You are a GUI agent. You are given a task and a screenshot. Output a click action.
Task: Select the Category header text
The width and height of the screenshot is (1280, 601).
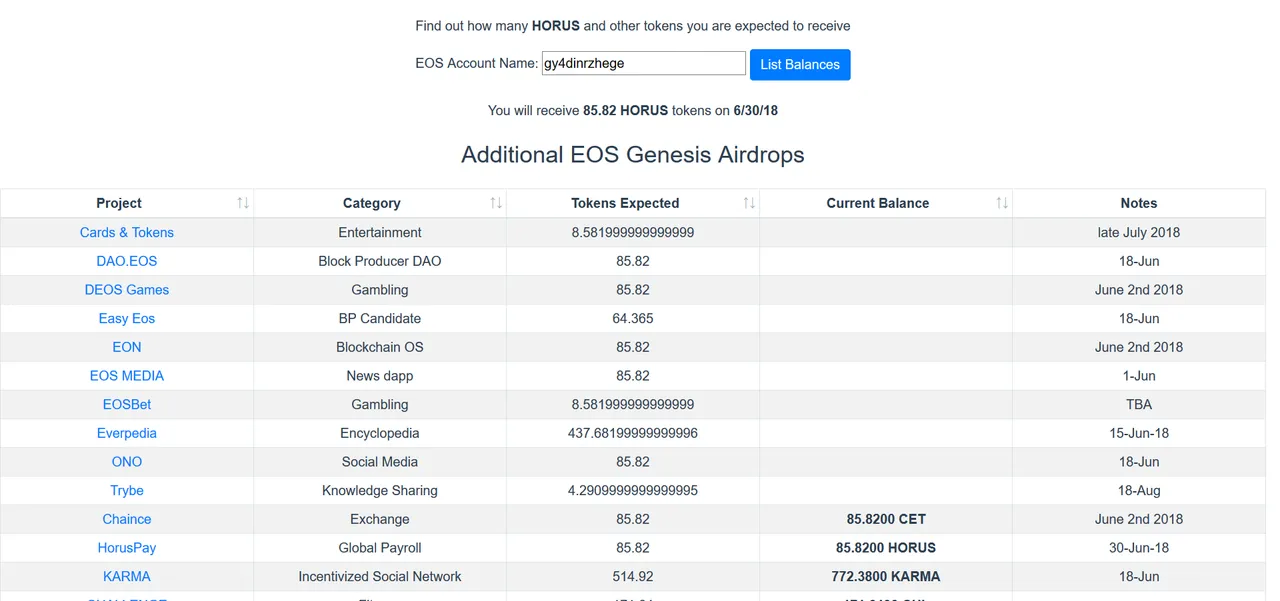372,203
